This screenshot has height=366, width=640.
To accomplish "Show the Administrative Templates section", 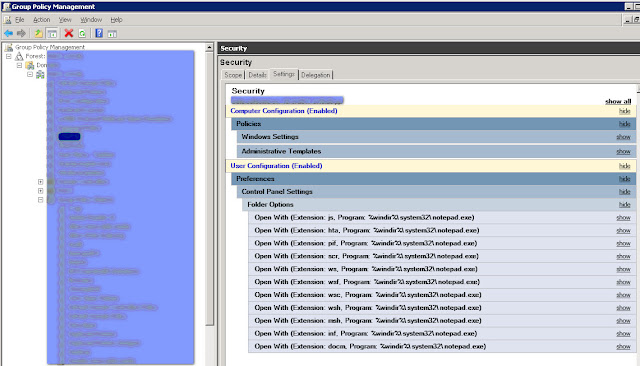I will tap(623, 151).
